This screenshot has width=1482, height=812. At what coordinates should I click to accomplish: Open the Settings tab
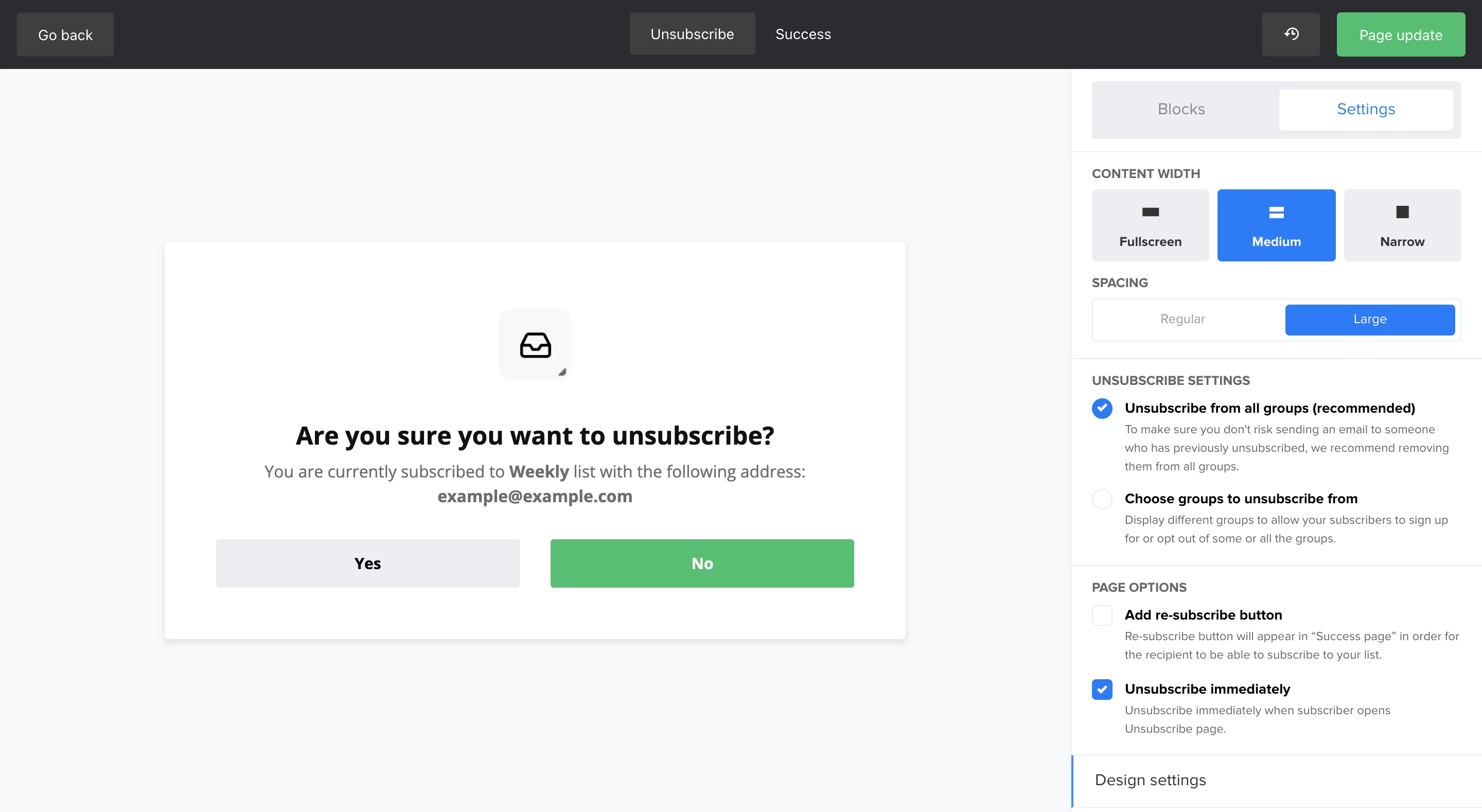click(1365, 109)
